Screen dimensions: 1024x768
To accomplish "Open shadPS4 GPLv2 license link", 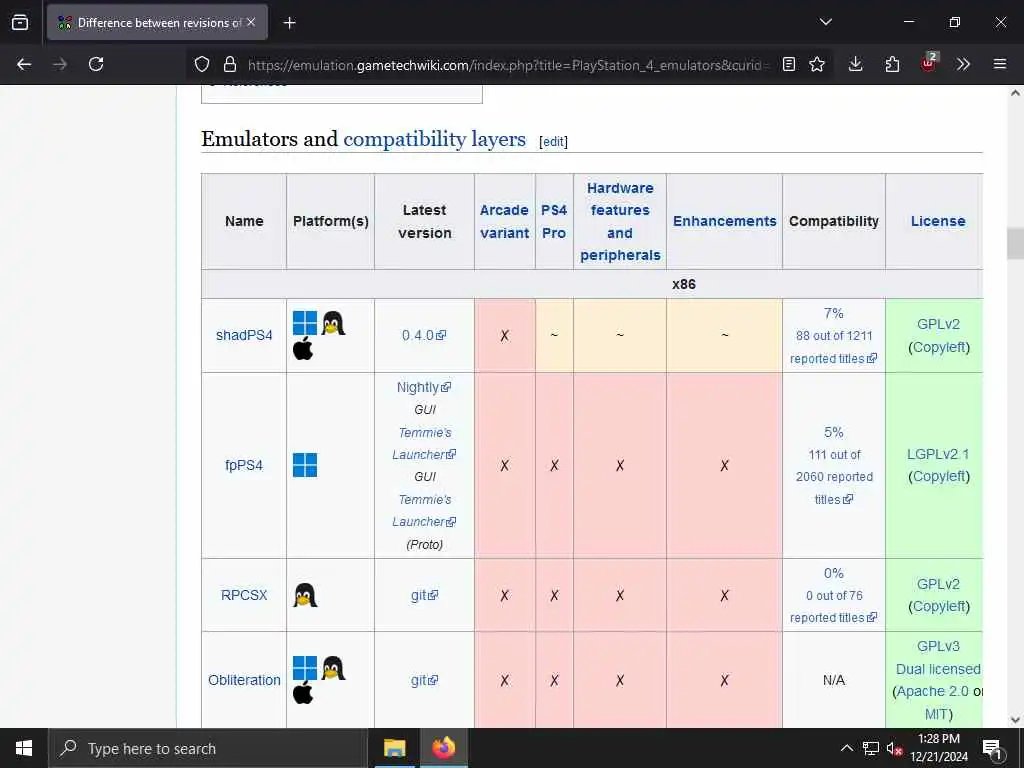I will [938, 324].
